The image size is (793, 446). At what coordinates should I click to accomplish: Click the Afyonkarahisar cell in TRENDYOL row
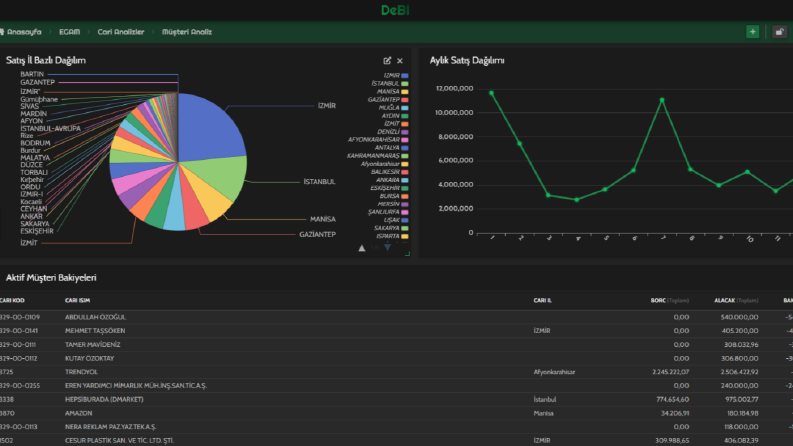(x=554, y=372)
